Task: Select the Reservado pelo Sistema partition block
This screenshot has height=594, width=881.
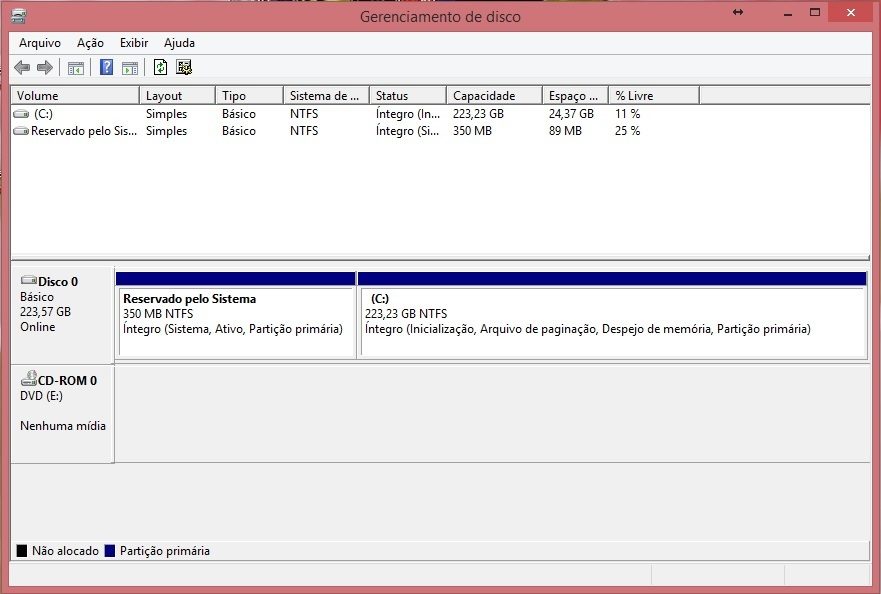Action: [236, 315]
